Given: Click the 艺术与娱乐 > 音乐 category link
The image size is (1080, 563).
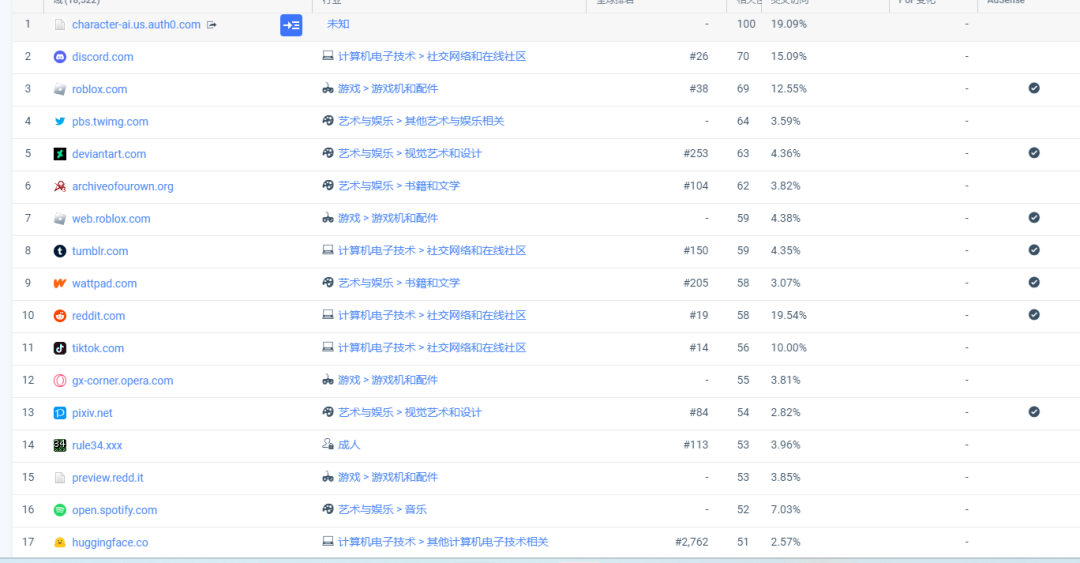Looking at the screenshot, I should point(382,510).
